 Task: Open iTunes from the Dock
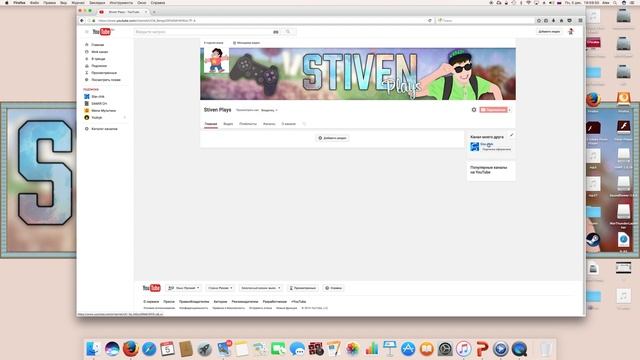pyautogui.click(x=463, y=349)
